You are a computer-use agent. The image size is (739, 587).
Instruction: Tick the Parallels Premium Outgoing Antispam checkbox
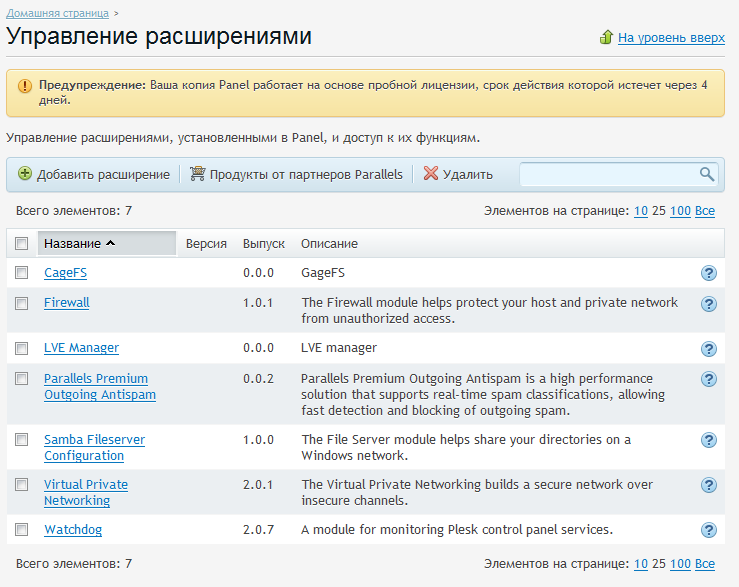click(x=21, y=379)
